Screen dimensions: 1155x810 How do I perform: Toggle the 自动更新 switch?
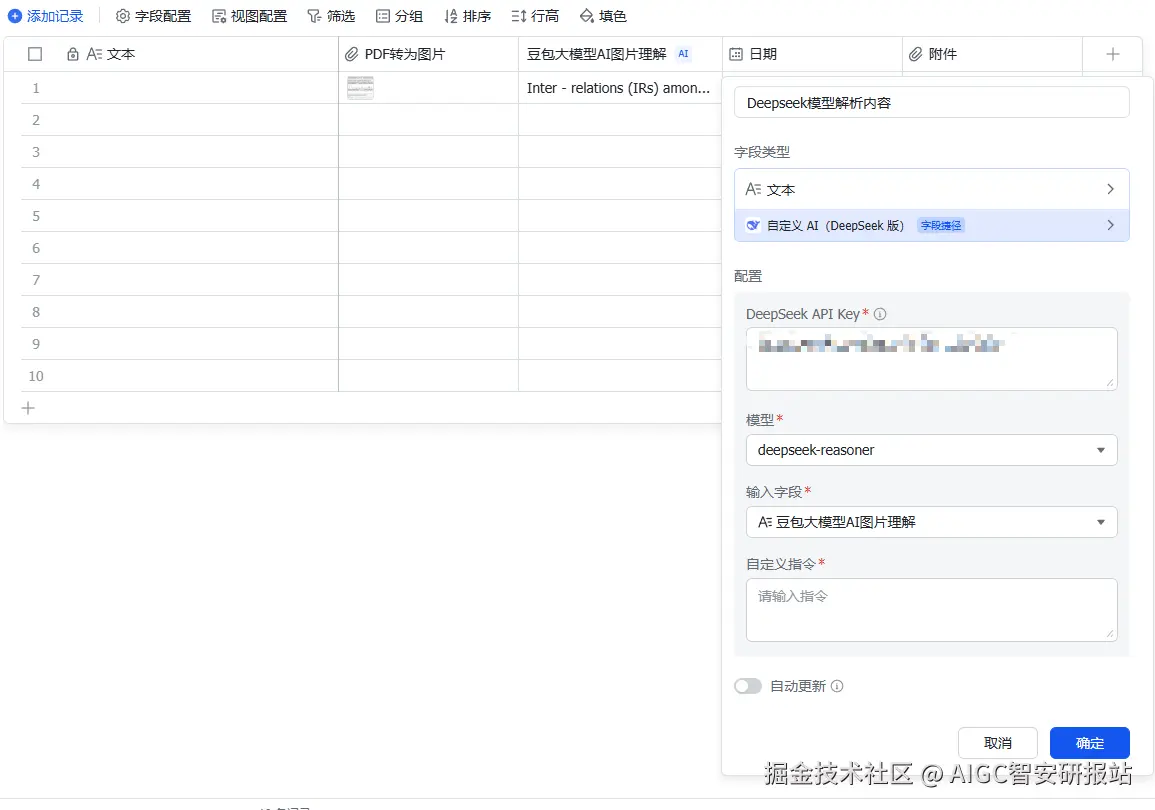click(x=748, y=686)
